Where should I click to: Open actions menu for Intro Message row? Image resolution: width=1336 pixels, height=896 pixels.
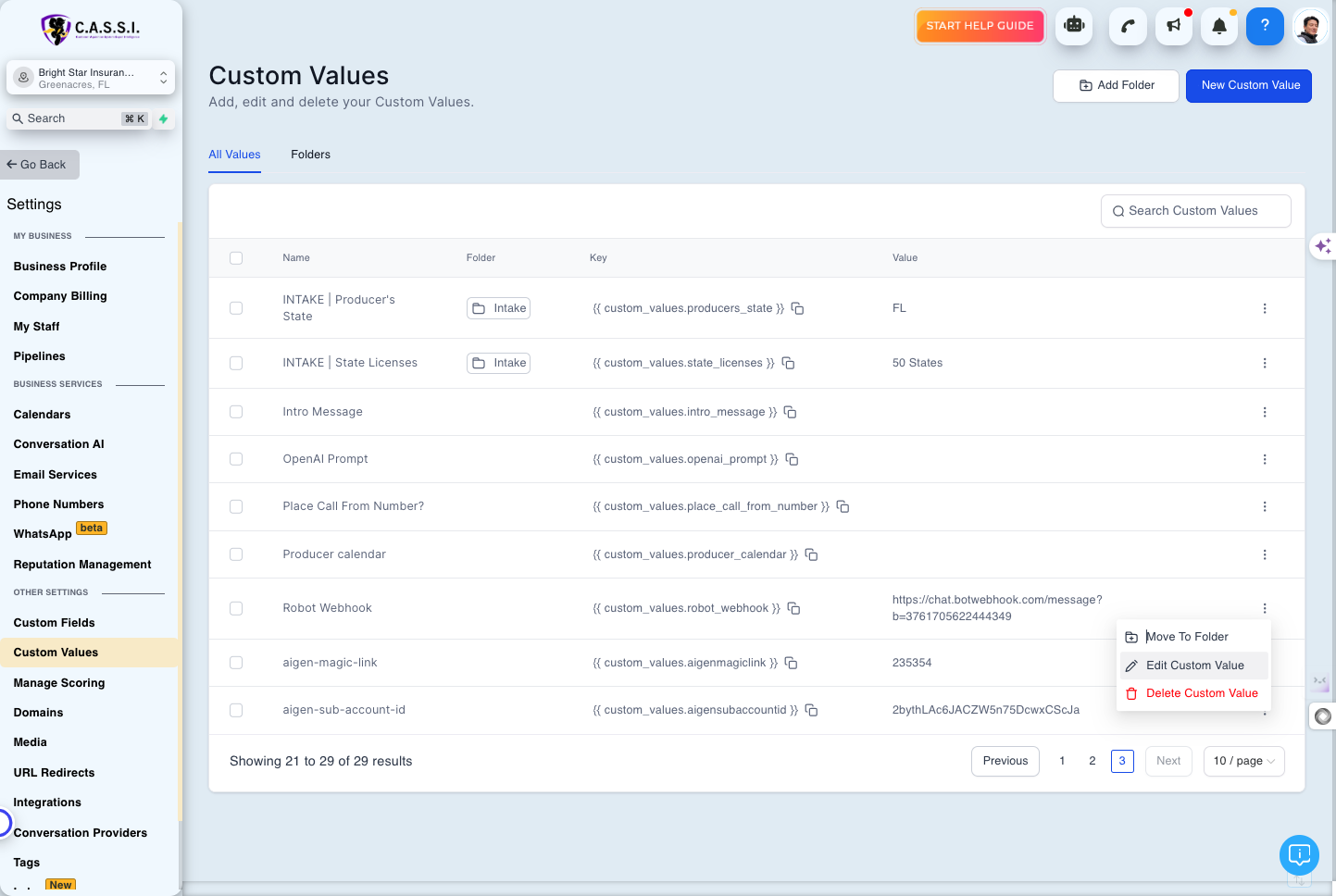[1265, 412]
